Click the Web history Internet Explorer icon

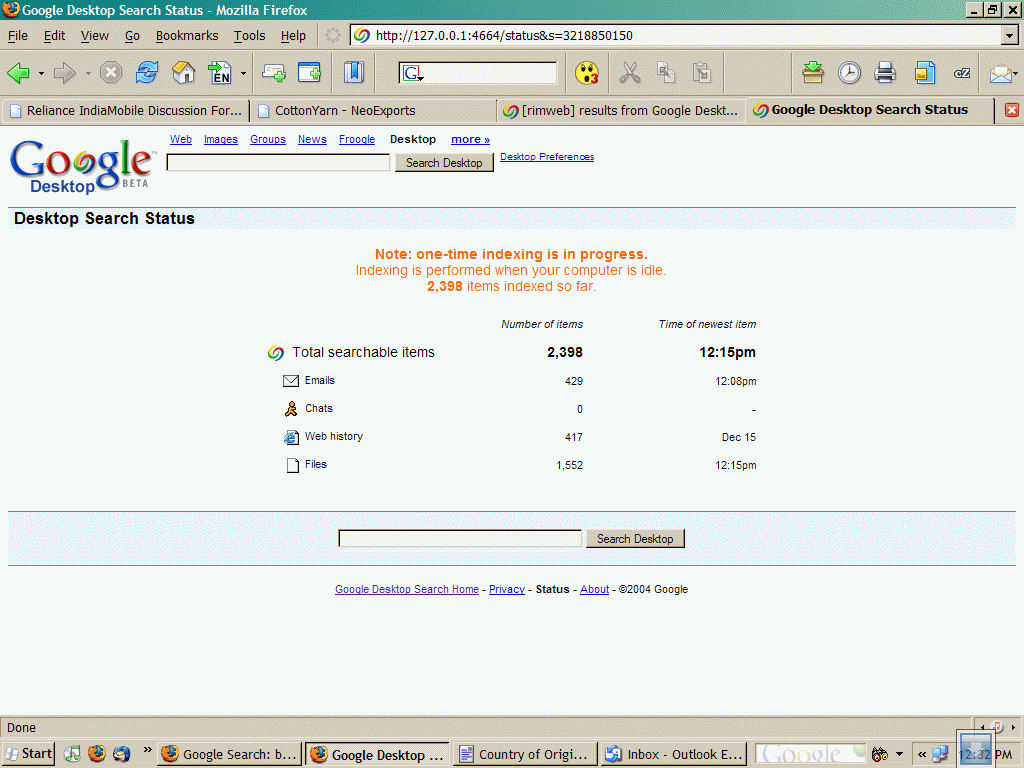coord(291,437)
